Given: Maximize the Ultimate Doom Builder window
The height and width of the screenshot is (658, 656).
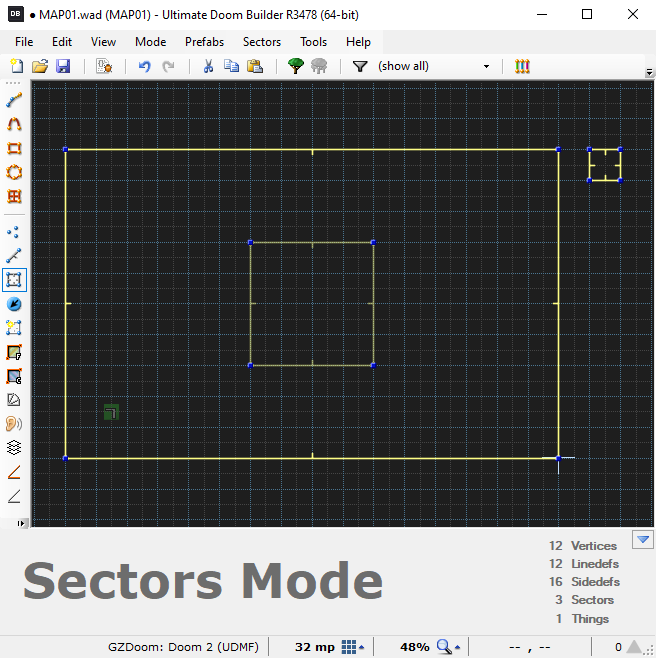Looking at the screenshot, I should coord(587,14).
